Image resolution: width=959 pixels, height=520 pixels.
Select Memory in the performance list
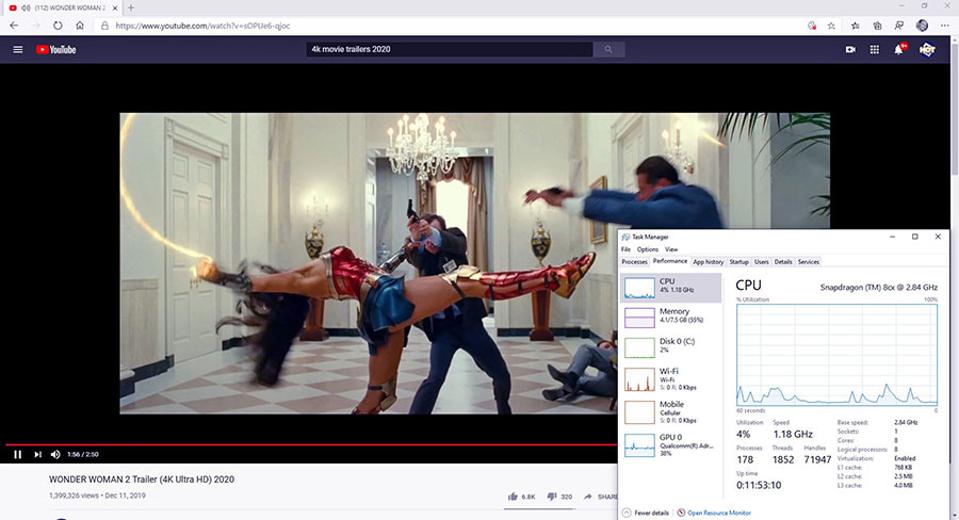(x=671, y=317)
